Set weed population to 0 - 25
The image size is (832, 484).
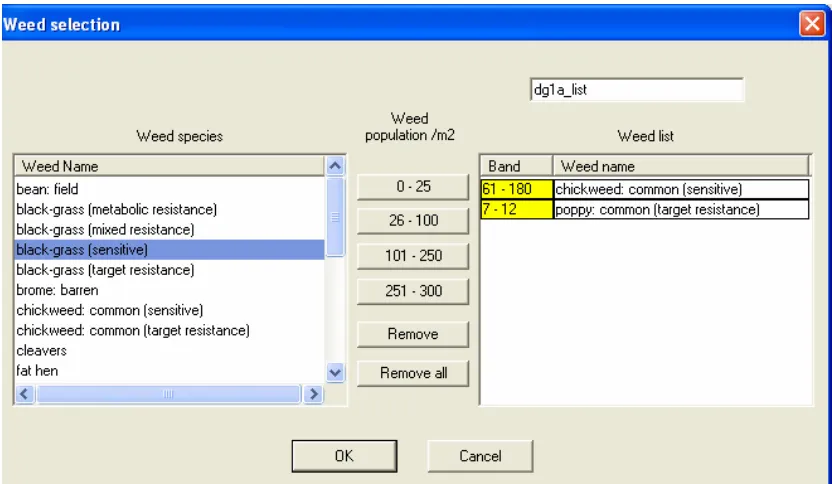[x=413, y=187]
